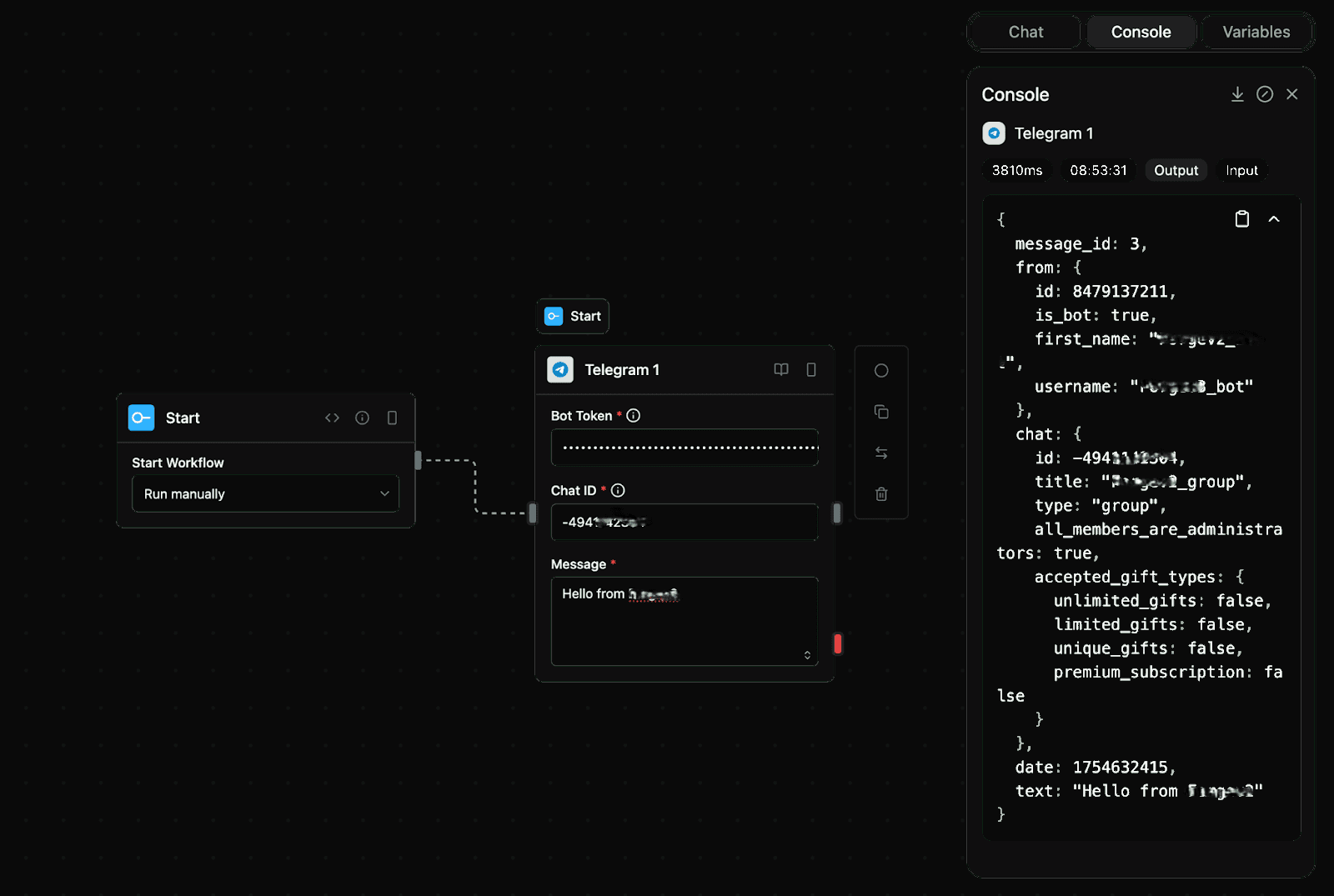Click the Telegram 1 label in the console

point(1053,133)
